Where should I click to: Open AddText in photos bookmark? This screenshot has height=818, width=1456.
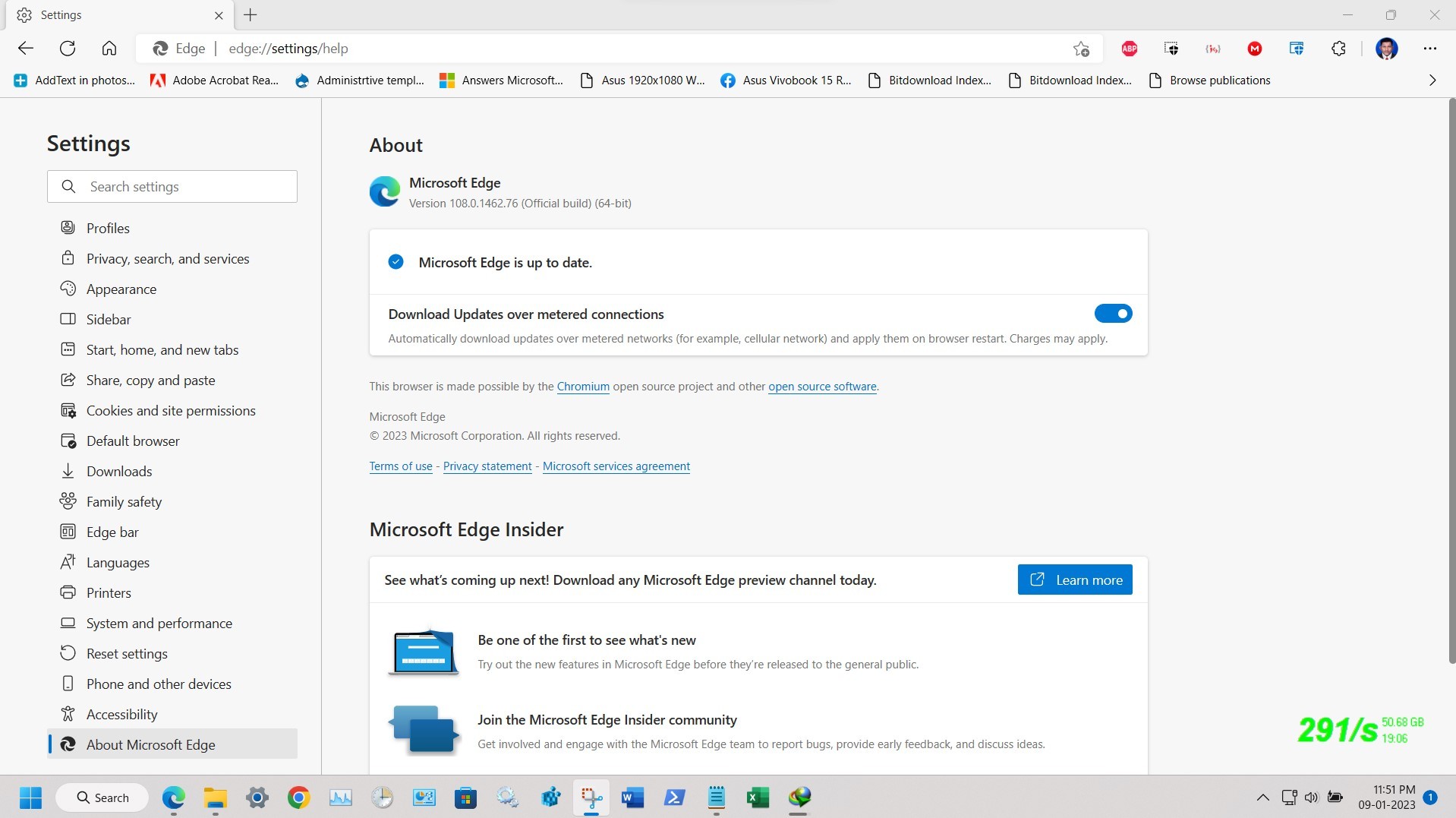(74, 81)
